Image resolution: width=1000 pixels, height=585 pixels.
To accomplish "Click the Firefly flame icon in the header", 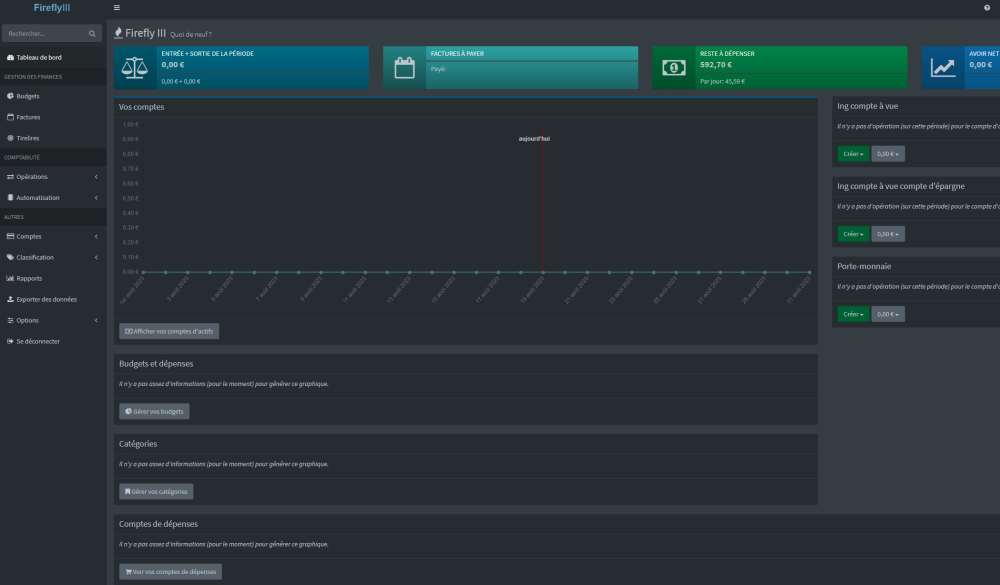I will pos(118,33).
